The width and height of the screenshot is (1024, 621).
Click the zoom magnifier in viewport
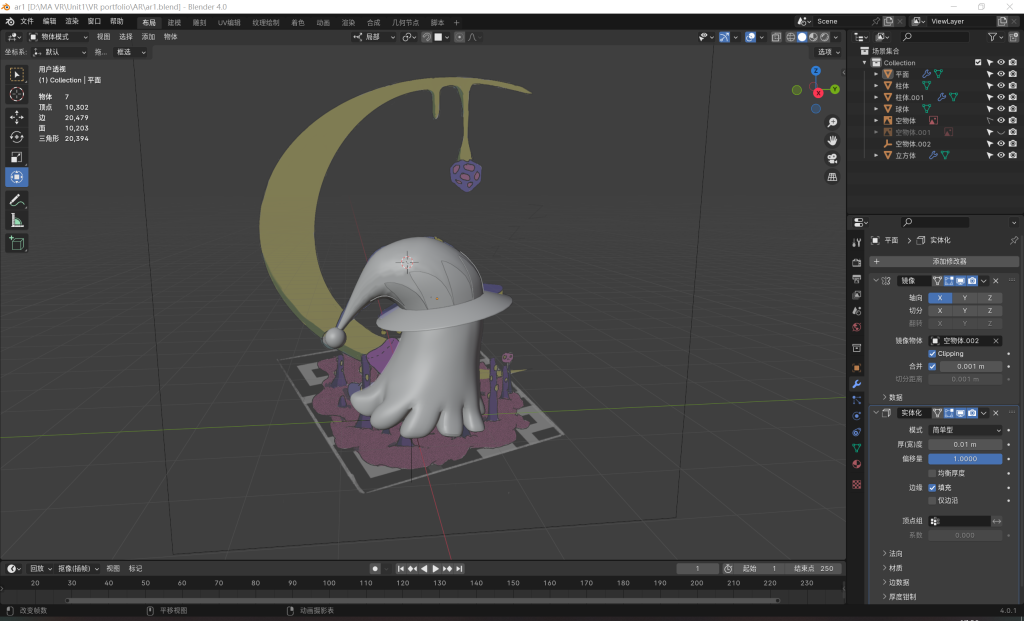(x=832, y=123)
